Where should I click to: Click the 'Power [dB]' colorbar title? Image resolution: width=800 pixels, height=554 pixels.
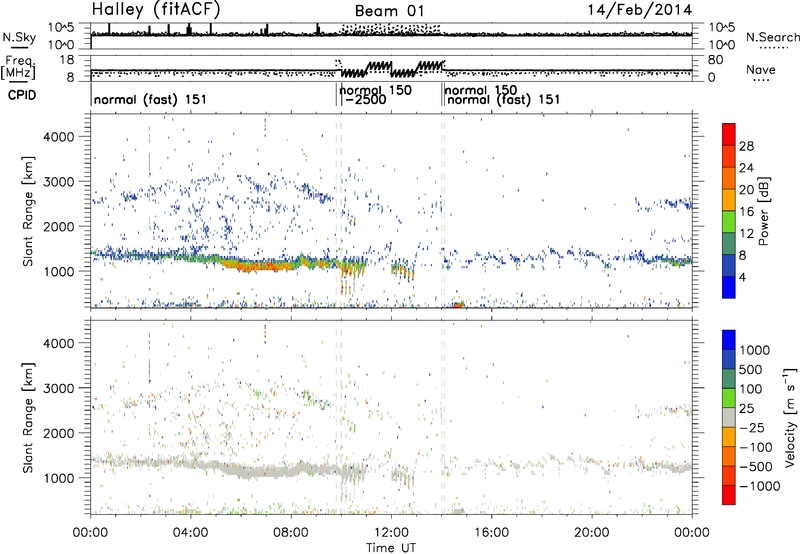764,211
